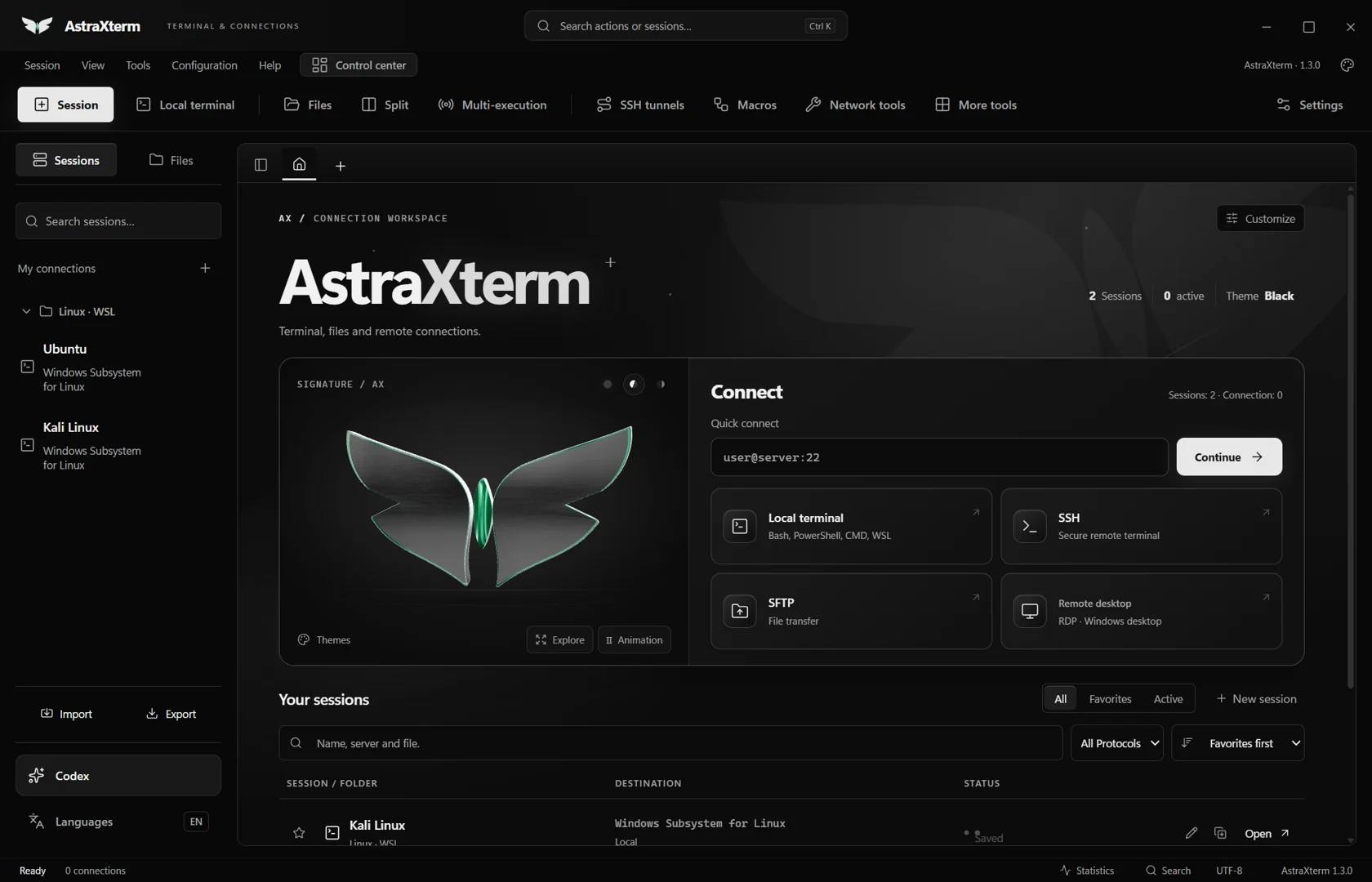Pause Animation in Signature panel
Viewport: 1372px width, 882px height.
[634, 640]
